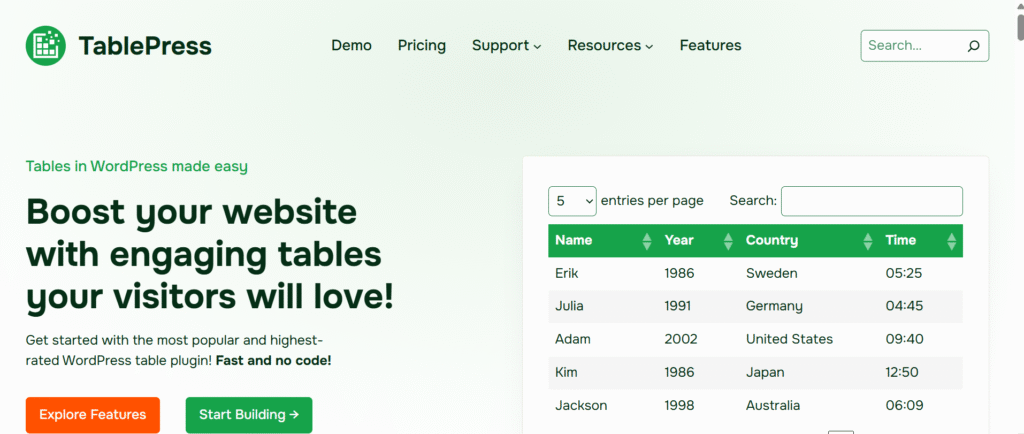The height and width of the screenshot is (434, 1024).
Task: Sort table by Time column arrows
Action: point(952,241)
